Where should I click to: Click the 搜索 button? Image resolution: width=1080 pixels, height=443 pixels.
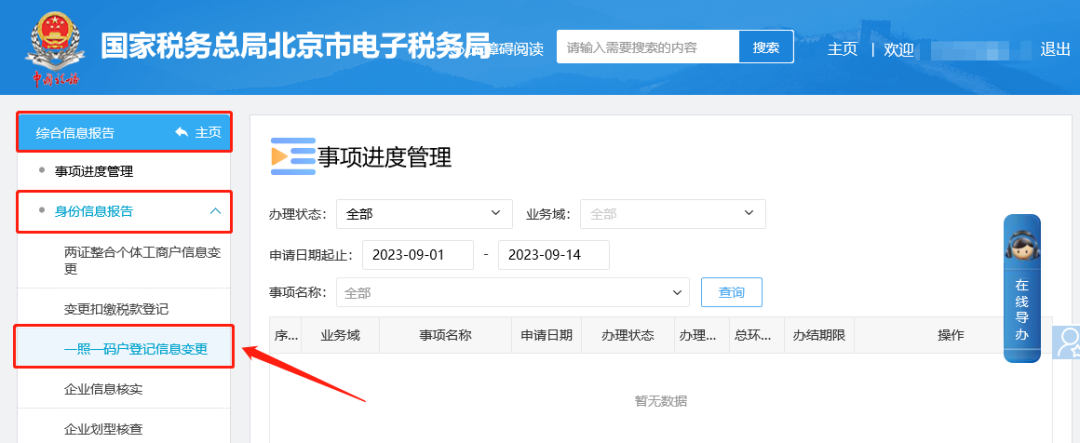point(766,47)
